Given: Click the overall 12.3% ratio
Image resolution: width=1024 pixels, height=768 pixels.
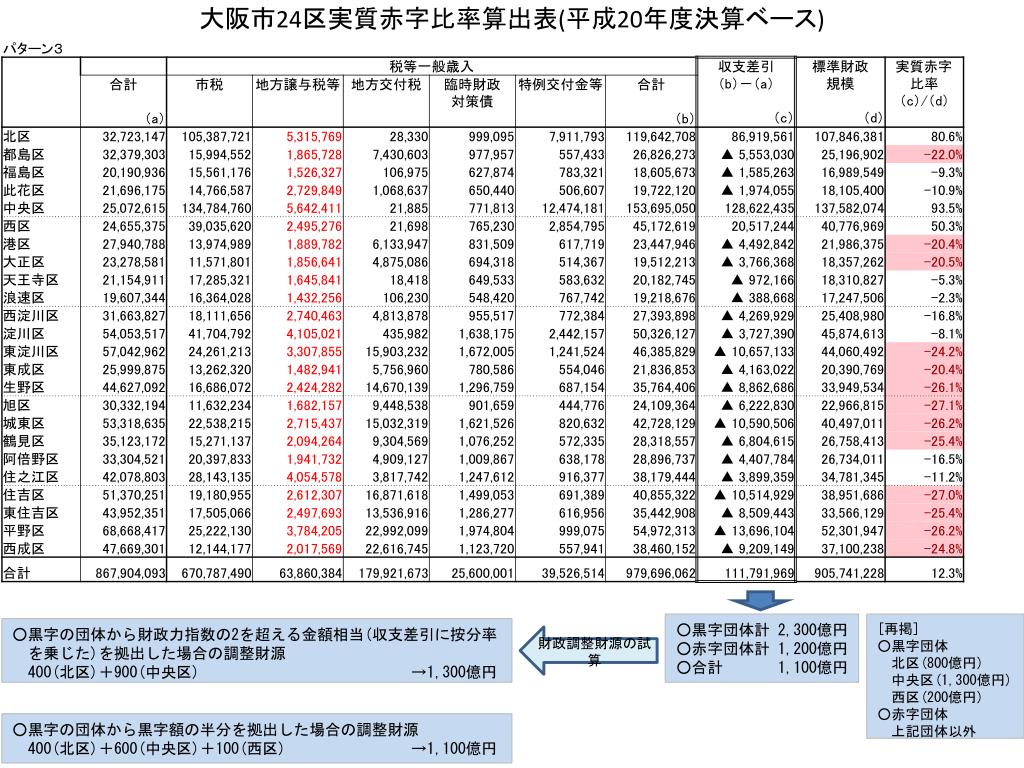Looking at the screenshot, I should pyautogui.click(x=946, y=573).
